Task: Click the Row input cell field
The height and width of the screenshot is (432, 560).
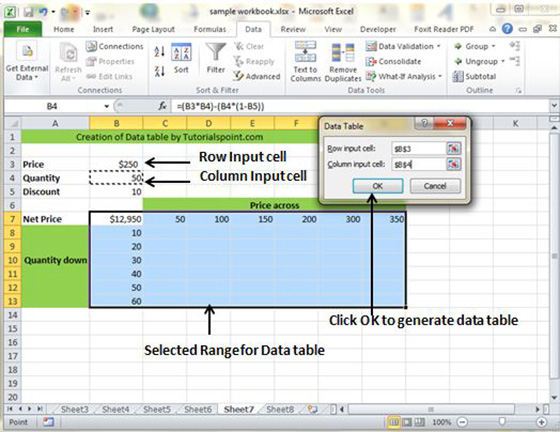Action: (418, 149)
